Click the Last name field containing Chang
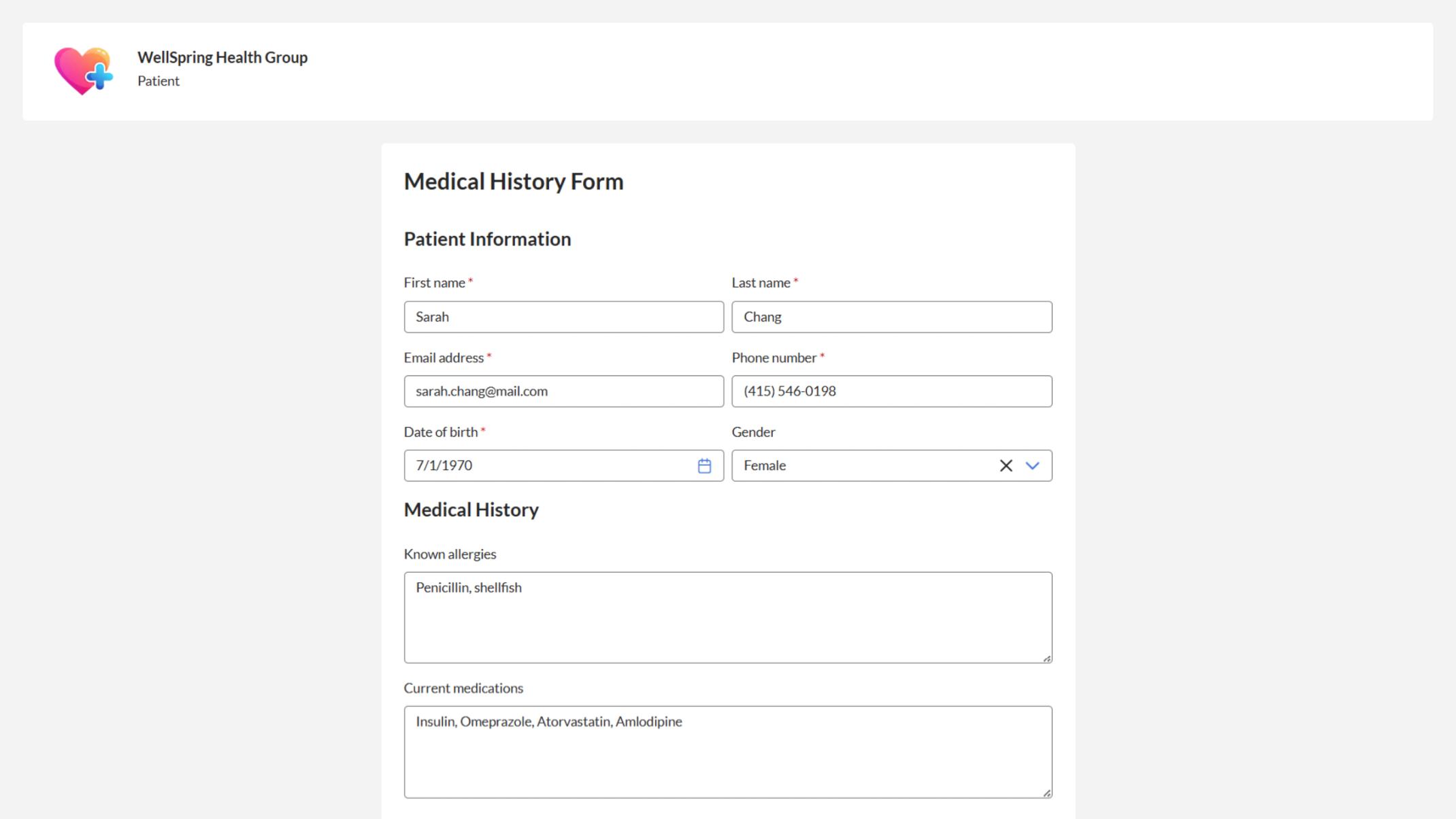1456x819 pixels. point(891,317)
